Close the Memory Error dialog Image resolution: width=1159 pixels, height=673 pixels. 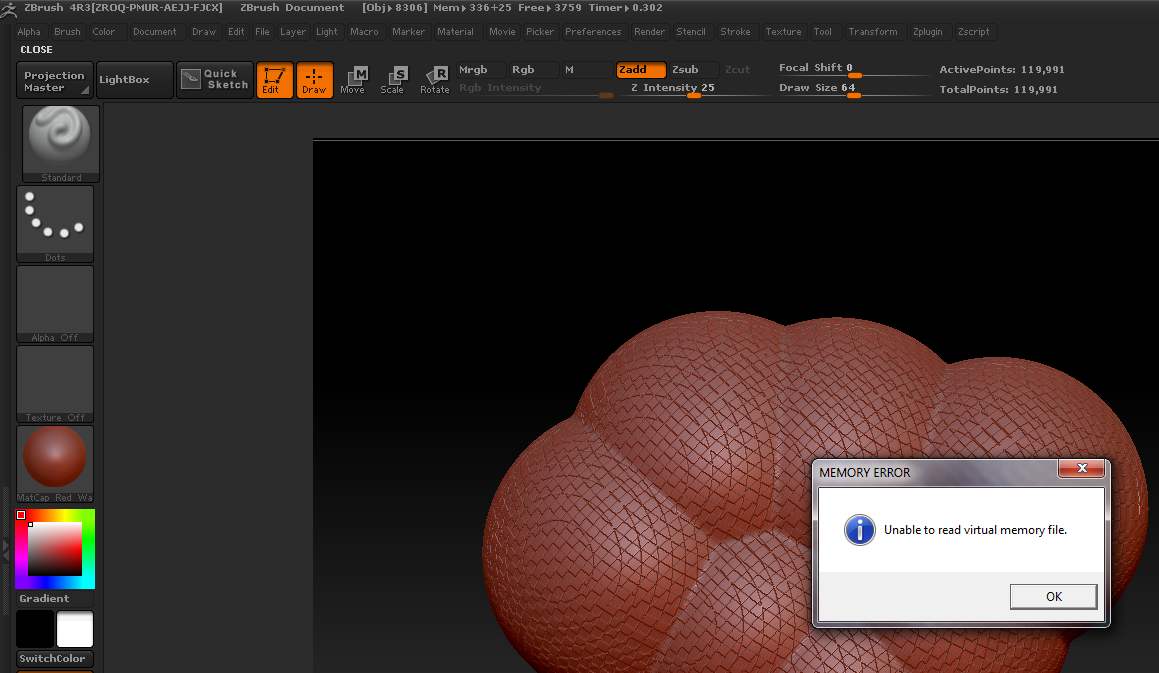coord(1081,468)
